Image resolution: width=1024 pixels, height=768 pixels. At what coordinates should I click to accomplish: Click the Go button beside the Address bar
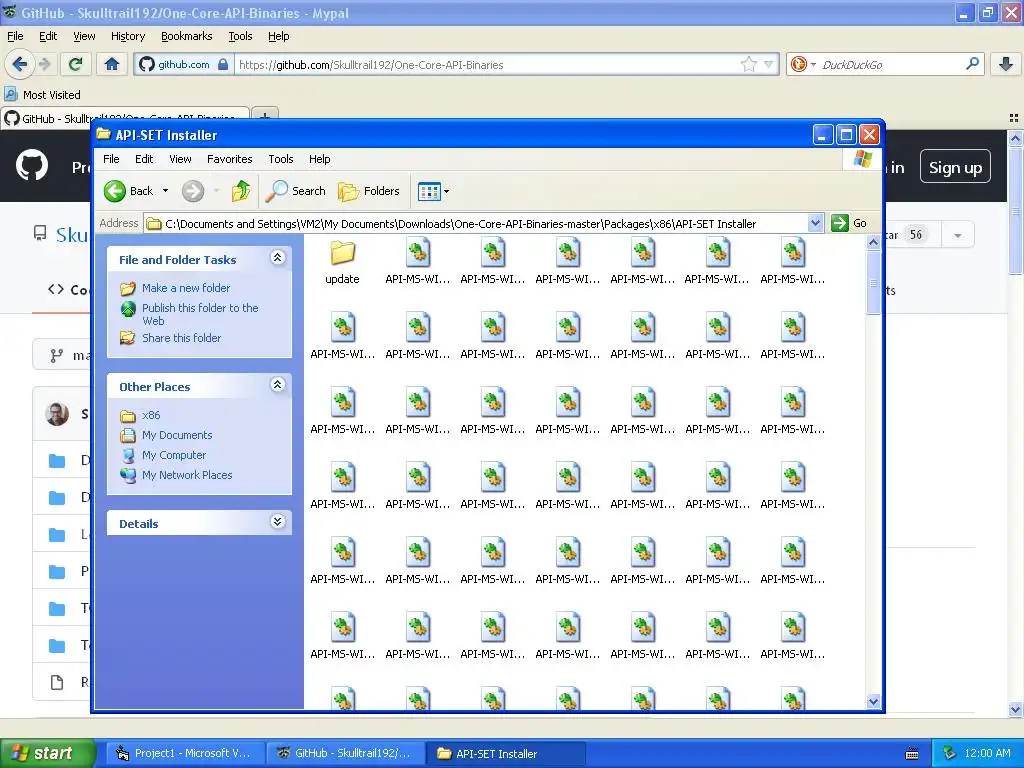[x=850, y=223]
